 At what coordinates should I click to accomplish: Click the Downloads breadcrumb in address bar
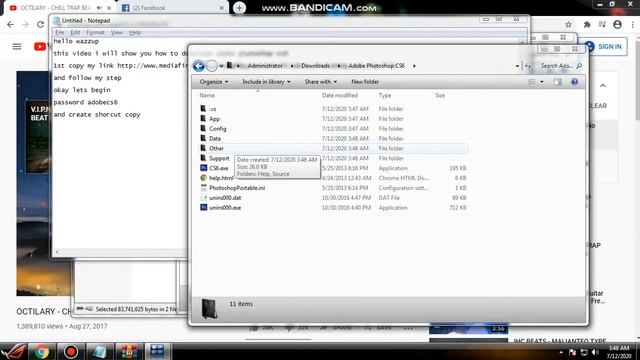(x=315, y=66)
